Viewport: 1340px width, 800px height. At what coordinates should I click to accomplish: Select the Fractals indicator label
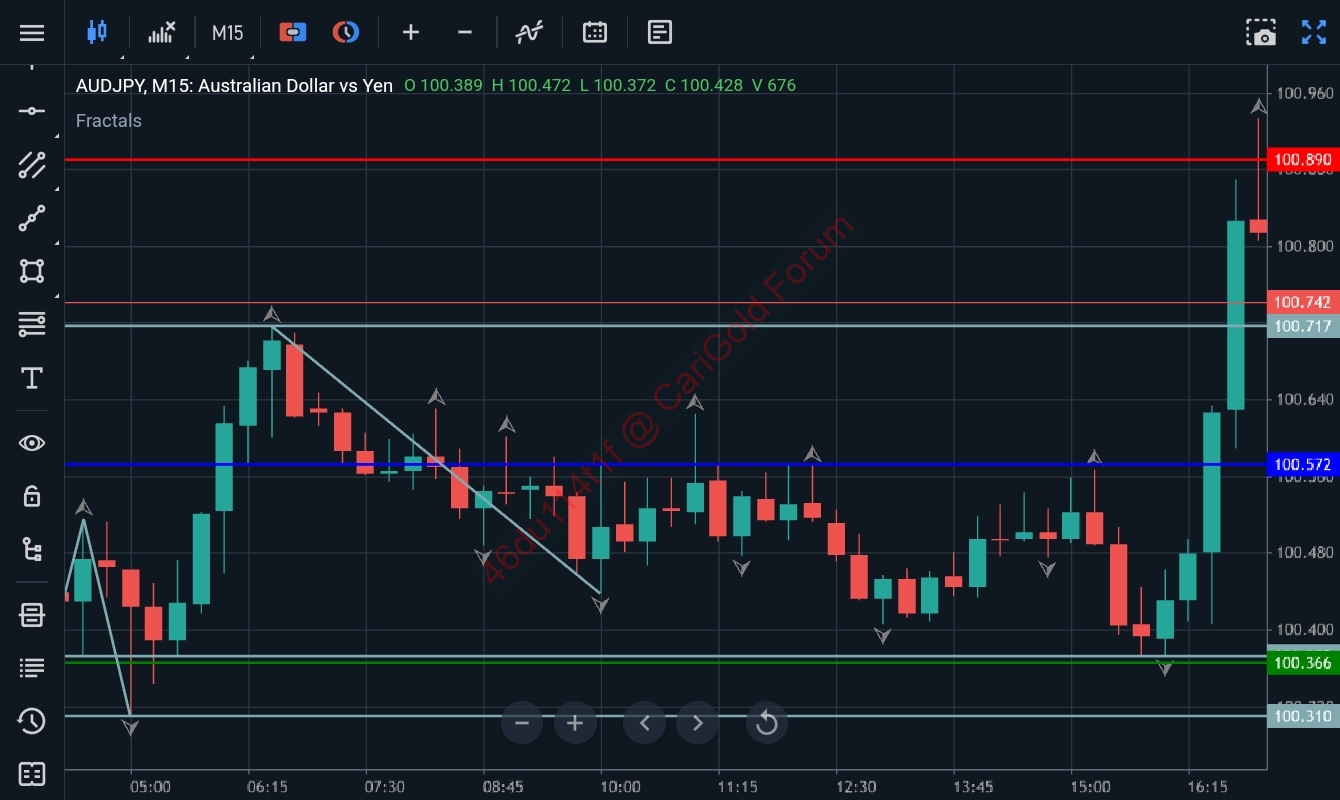coord(109,121)
